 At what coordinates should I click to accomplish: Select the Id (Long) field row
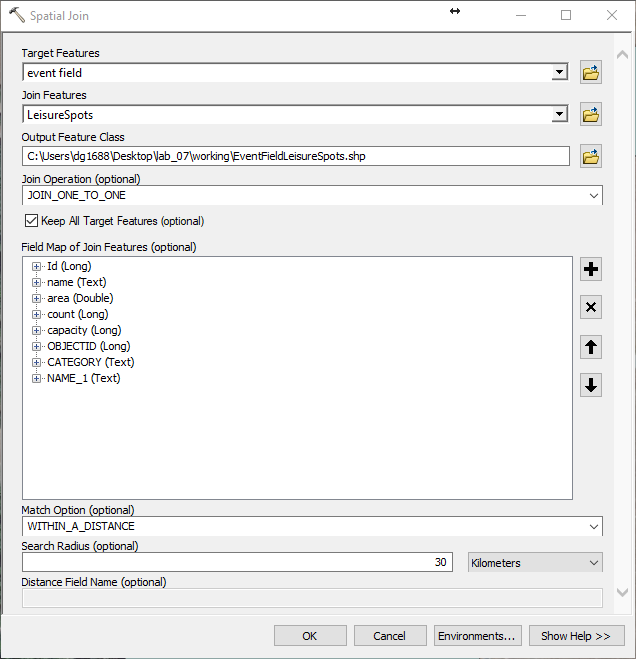69,266
